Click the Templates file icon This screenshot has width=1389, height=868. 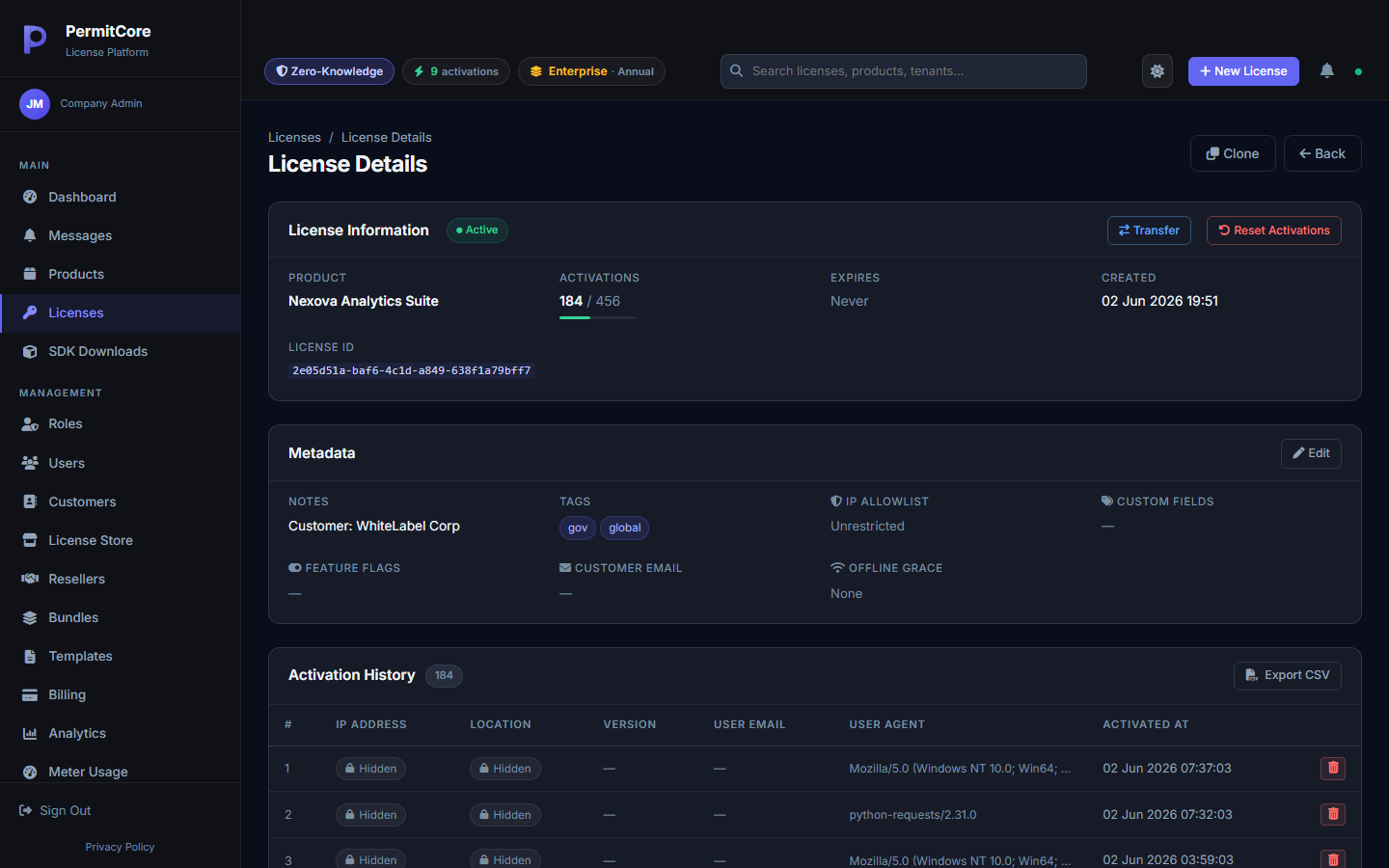coord(30,656)
